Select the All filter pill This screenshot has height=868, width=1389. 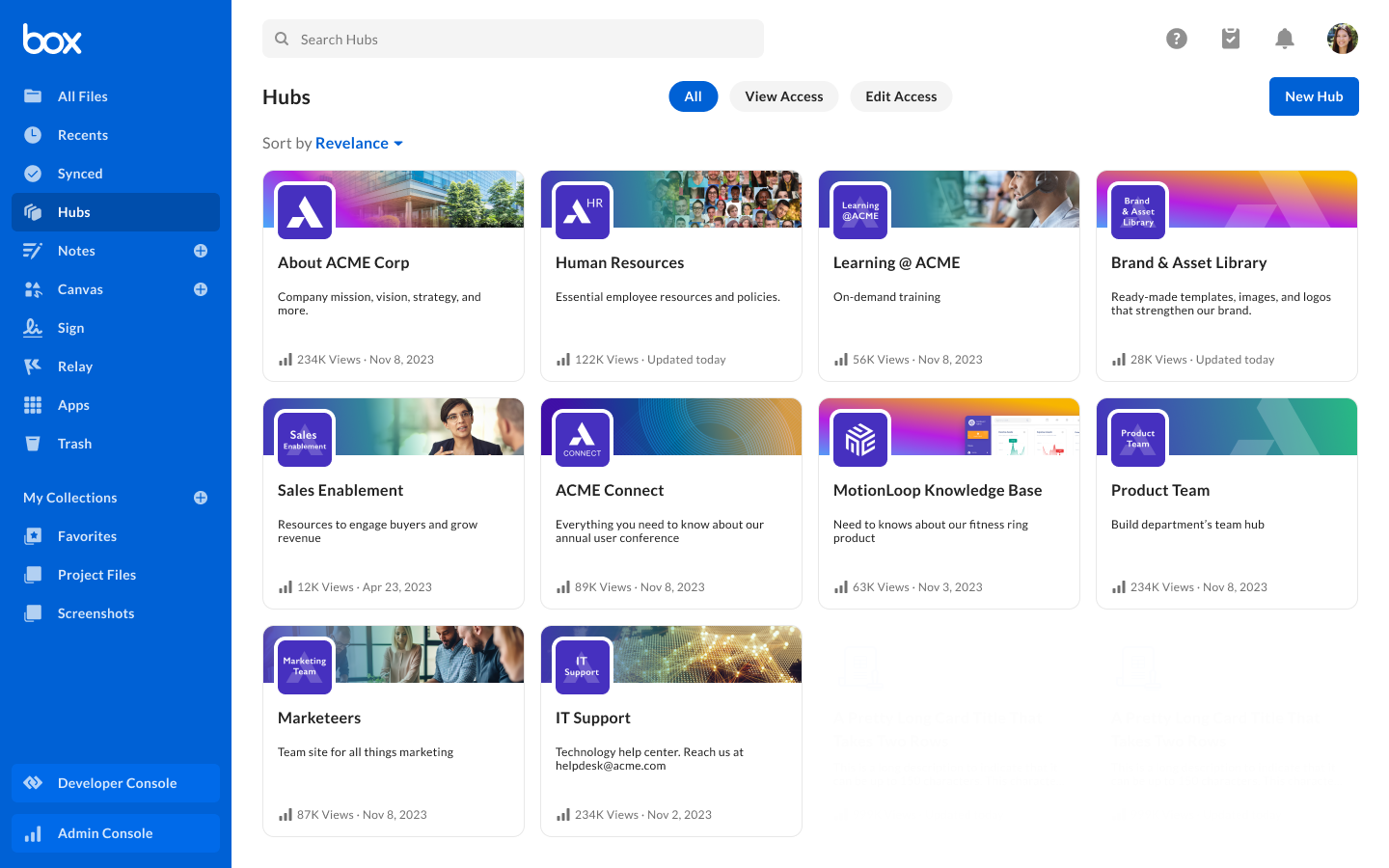point(693,96)
